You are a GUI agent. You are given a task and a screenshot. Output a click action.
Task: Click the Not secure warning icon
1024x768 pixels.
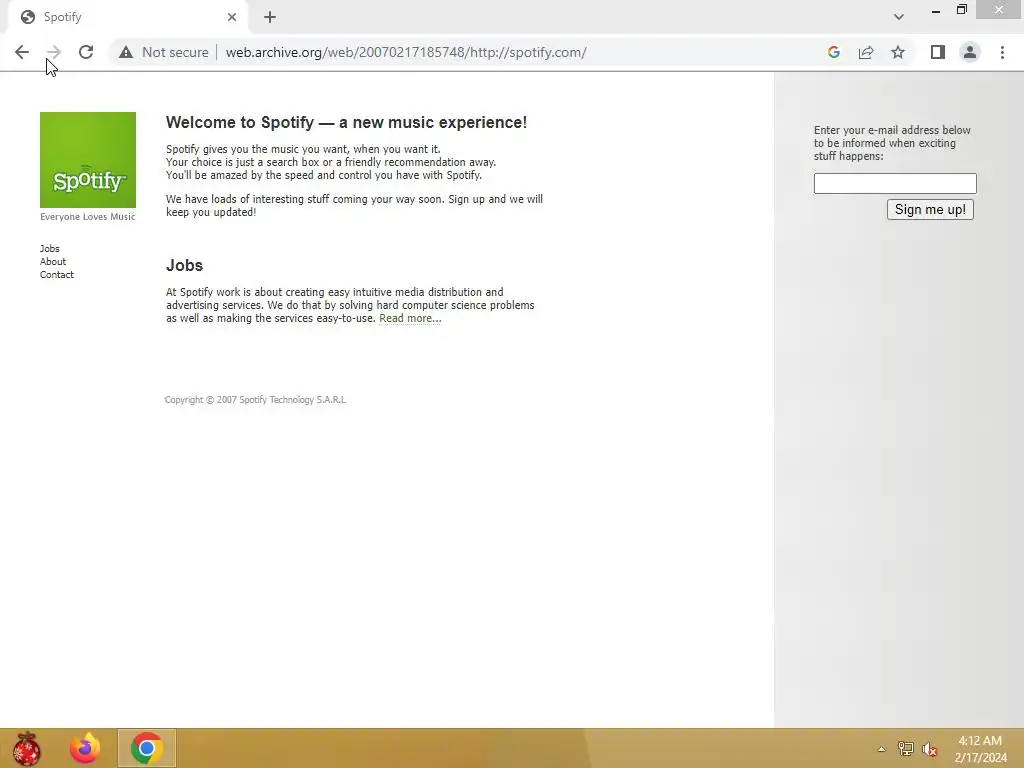pyautogui.click(x=126, y=52)
